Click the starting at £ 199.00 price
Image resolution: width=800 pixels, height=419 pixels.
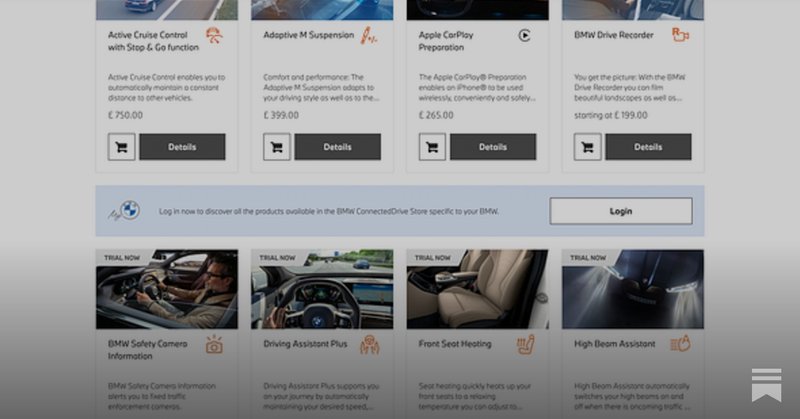[611, 115]
